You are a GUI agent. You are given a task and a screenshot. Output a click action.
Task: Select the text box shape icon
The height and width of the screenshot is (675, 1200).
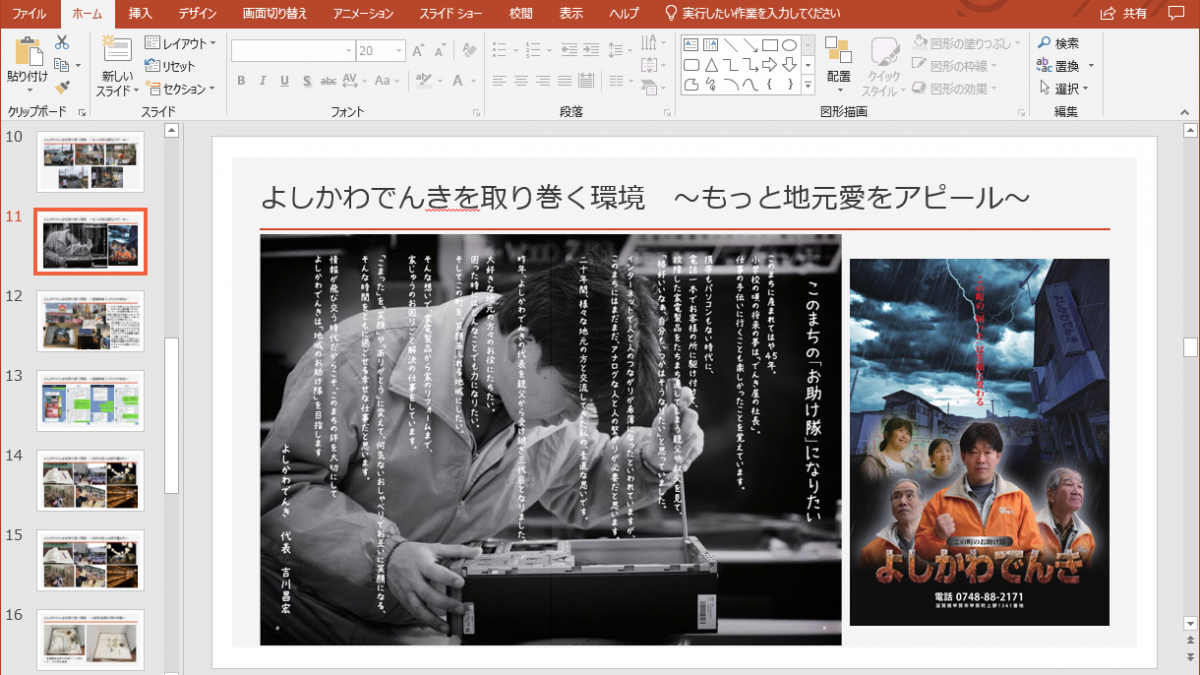point(691,45)
